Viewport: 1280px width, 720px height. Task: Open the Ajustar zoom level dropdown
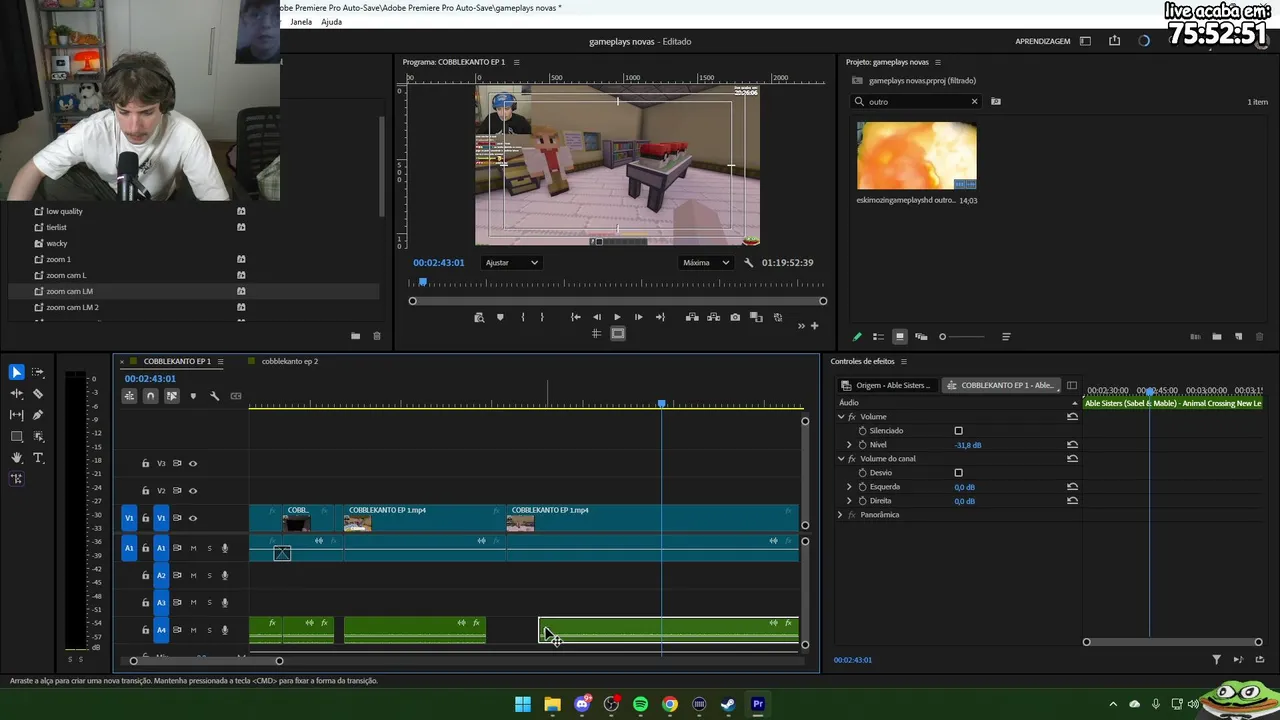click(x=511, y=263)
